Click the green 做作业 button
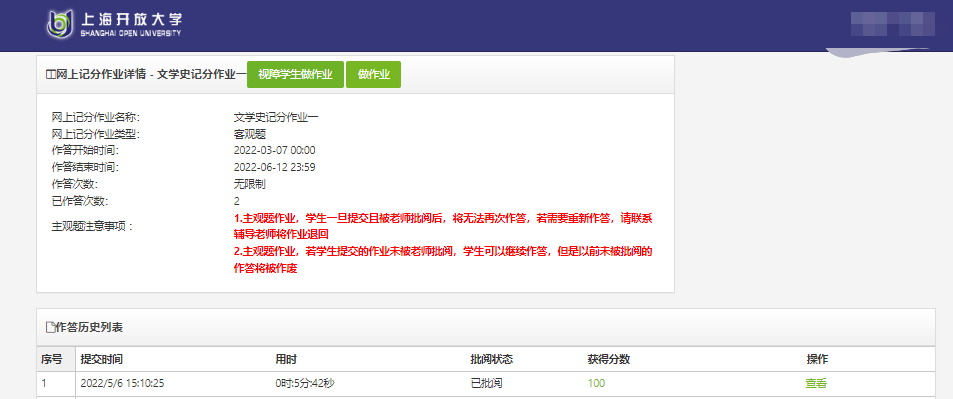 coord(373,74)
